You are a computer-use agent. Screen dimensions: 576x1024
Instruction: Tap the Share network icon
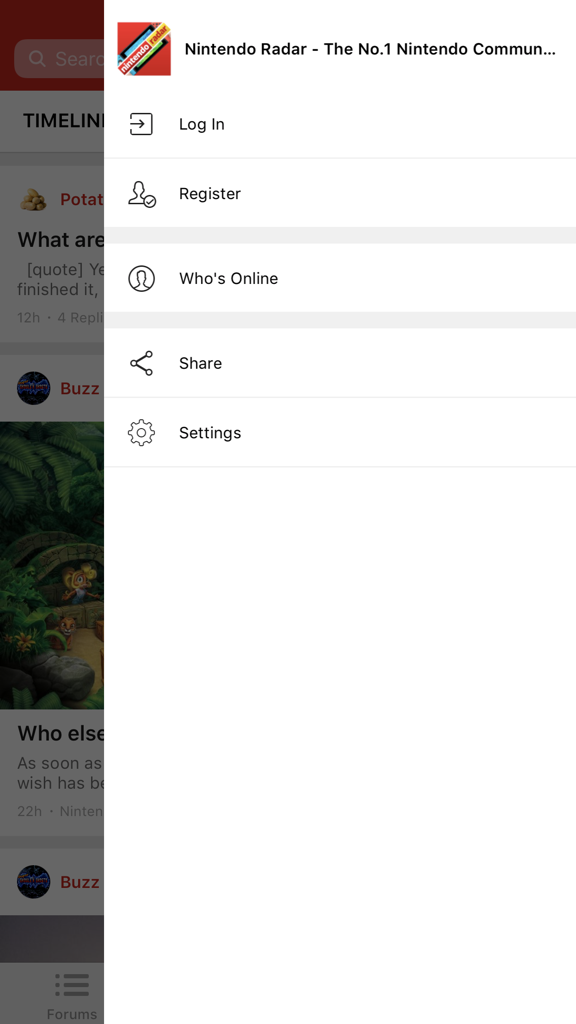click(141, 363)
